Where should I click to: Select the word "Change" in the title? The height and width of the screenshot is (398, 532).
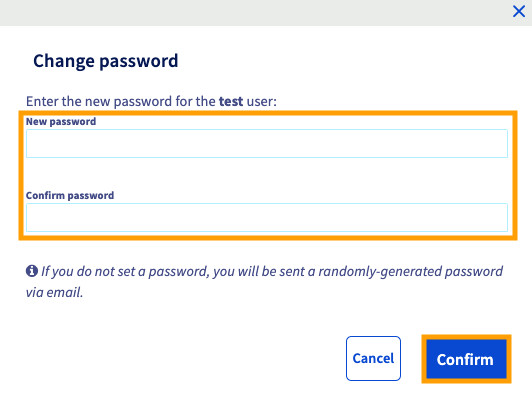click(x=64, y=61)
